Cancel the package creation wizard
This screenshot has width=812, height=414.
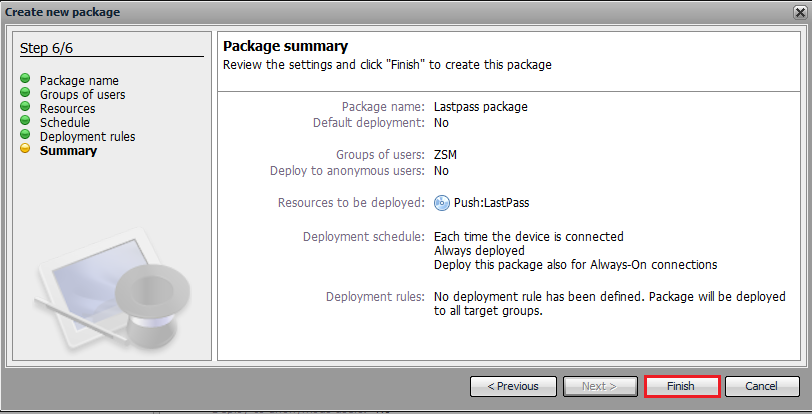point(761,386)
